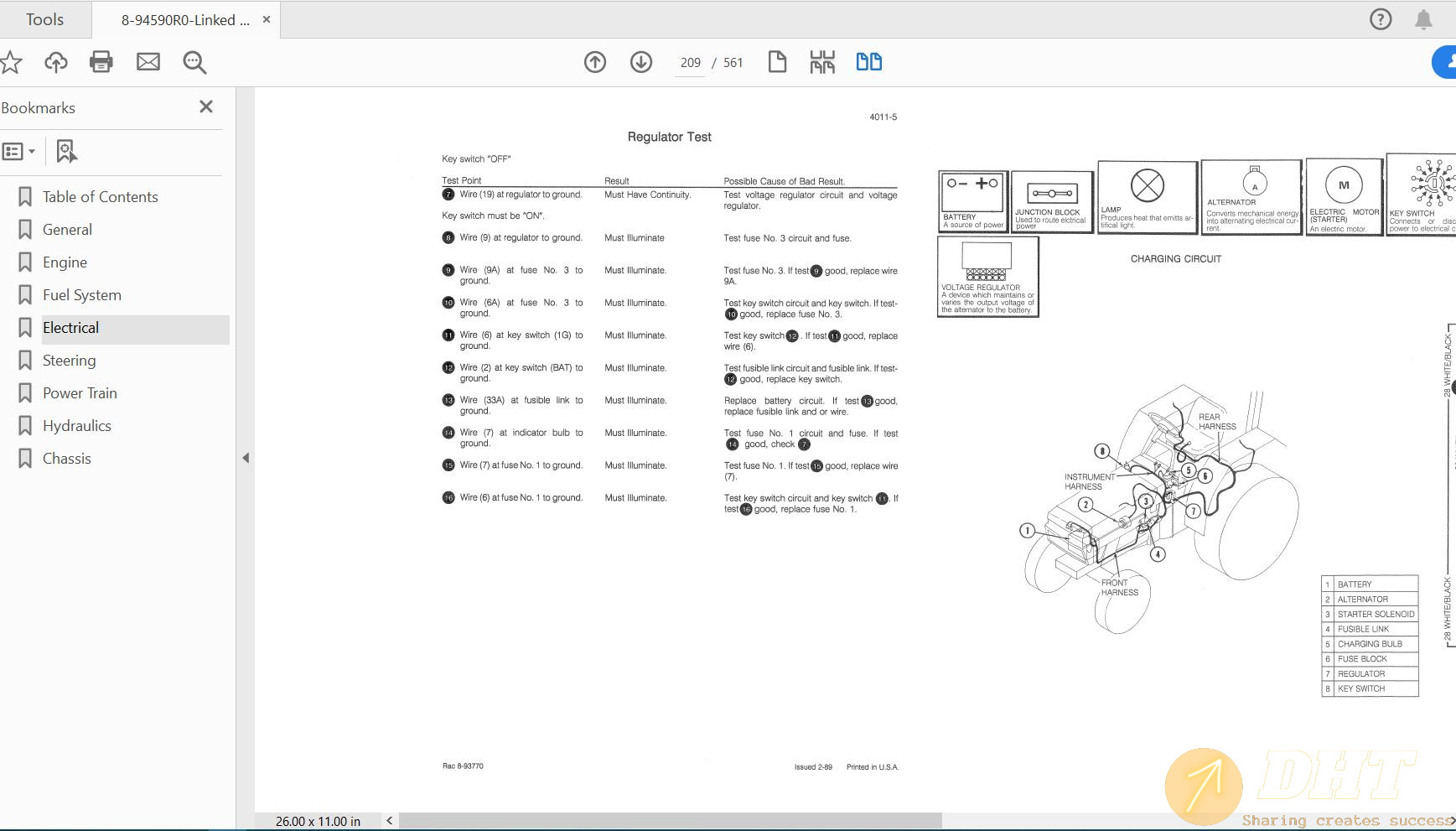
Task: Open the bookmark options dropdown arrow
Action: click(31, 151)
